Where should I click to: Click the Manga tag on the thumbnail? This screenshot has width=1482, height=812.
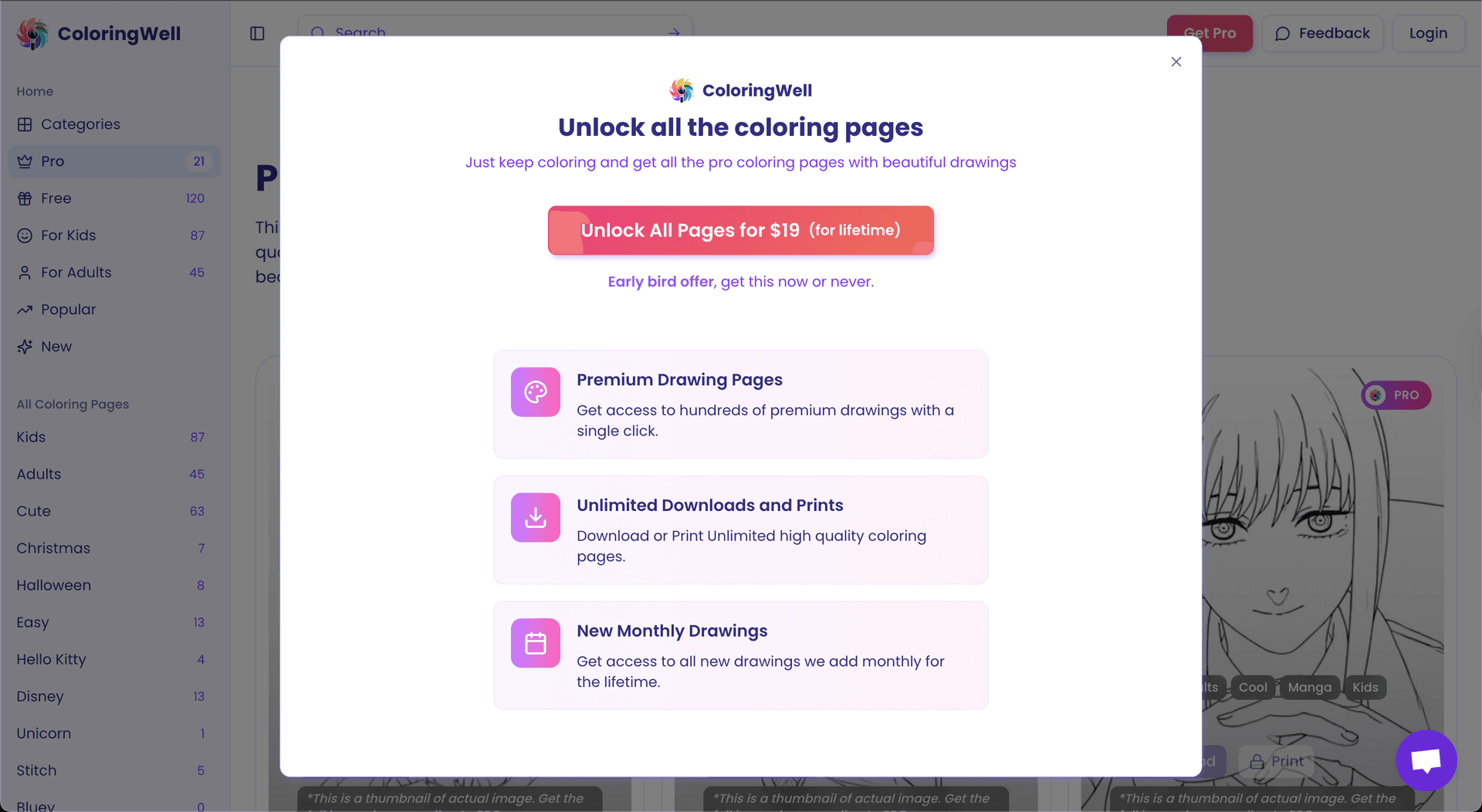pos(1309,687)
